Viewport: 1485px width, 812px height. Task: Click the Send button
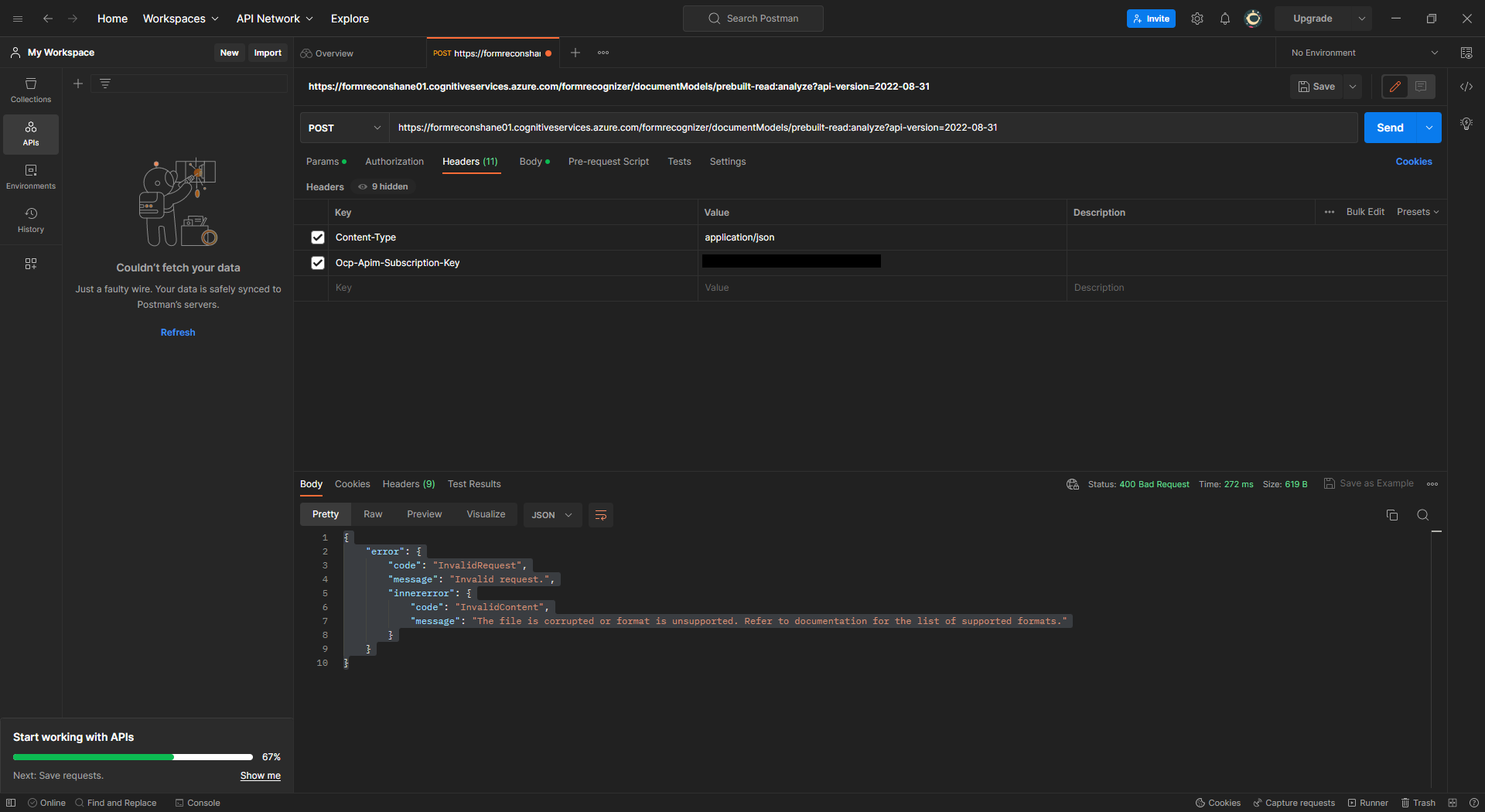(x=1390, y=128)
